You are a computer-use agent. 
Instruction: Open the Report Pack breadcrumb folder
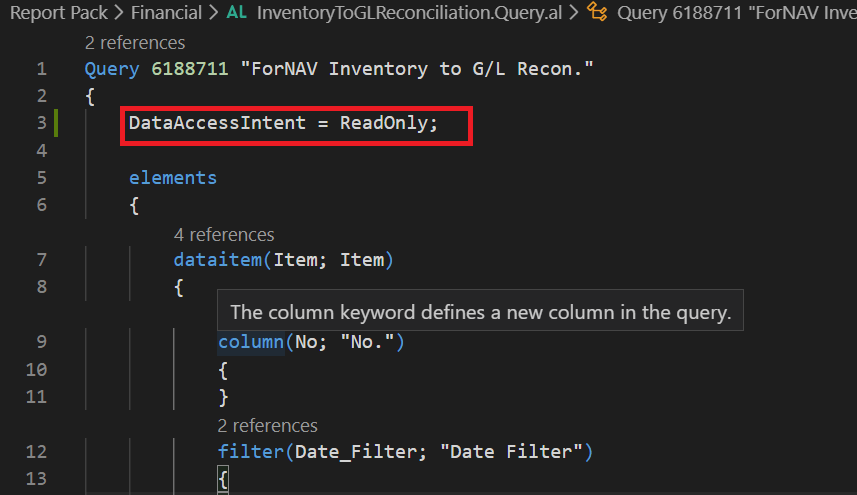point(56,13)
